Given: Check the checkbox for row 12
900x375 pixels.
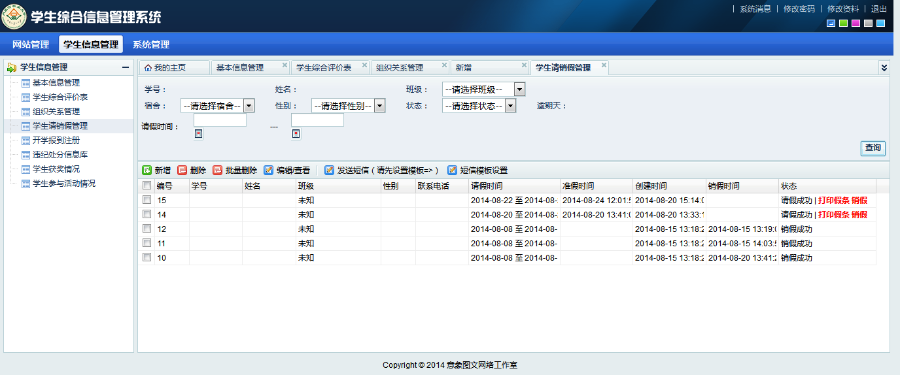Looking at the screenshot, I should pos(146,229).
